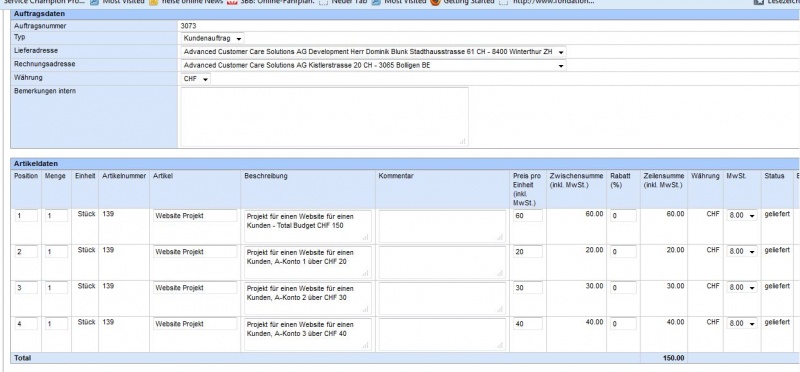
Task: Click the Position field containing 1
Action: coord(26,216)
